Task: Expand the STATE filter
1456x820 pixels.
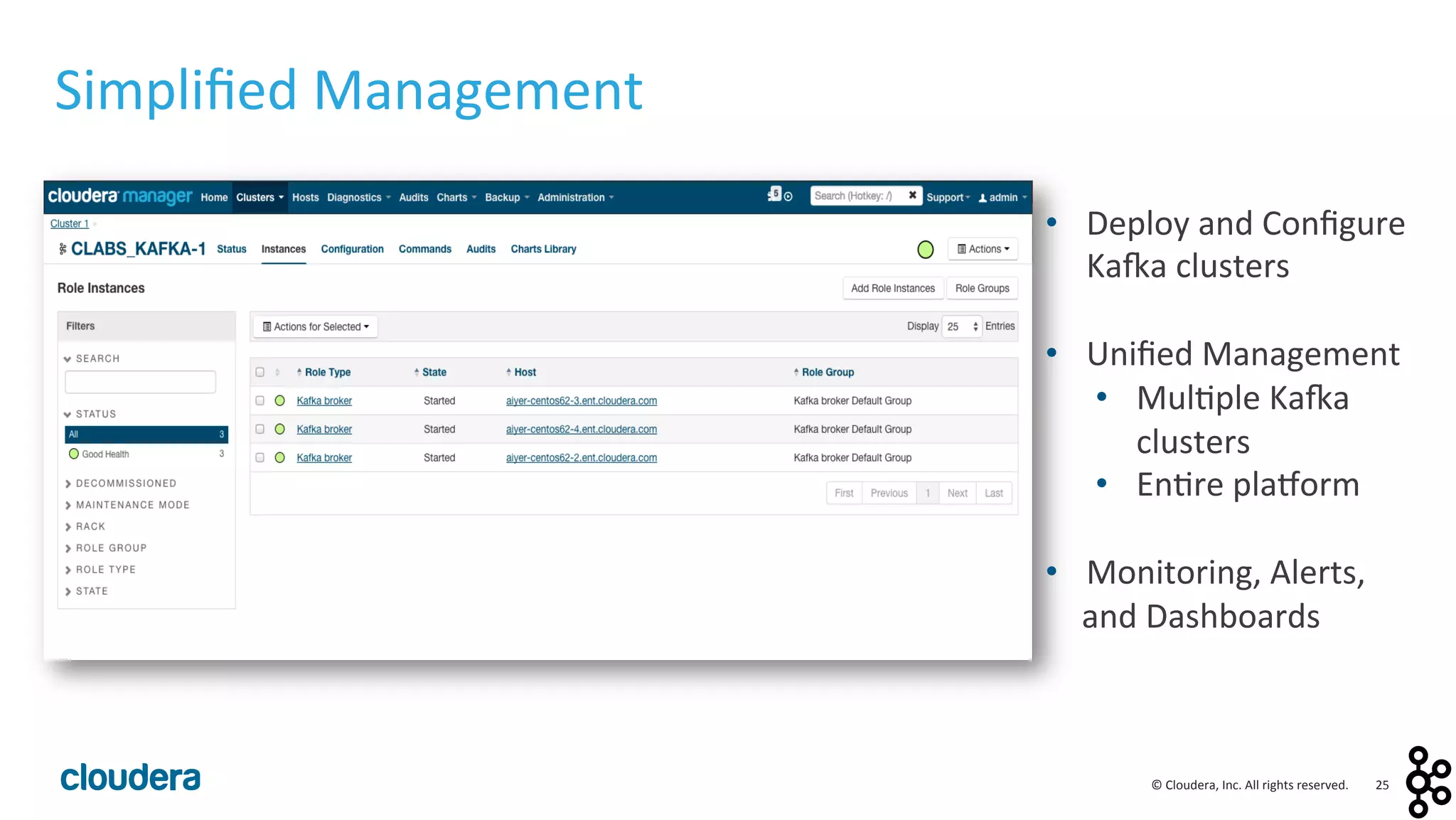Action: (x=86, y=591)
